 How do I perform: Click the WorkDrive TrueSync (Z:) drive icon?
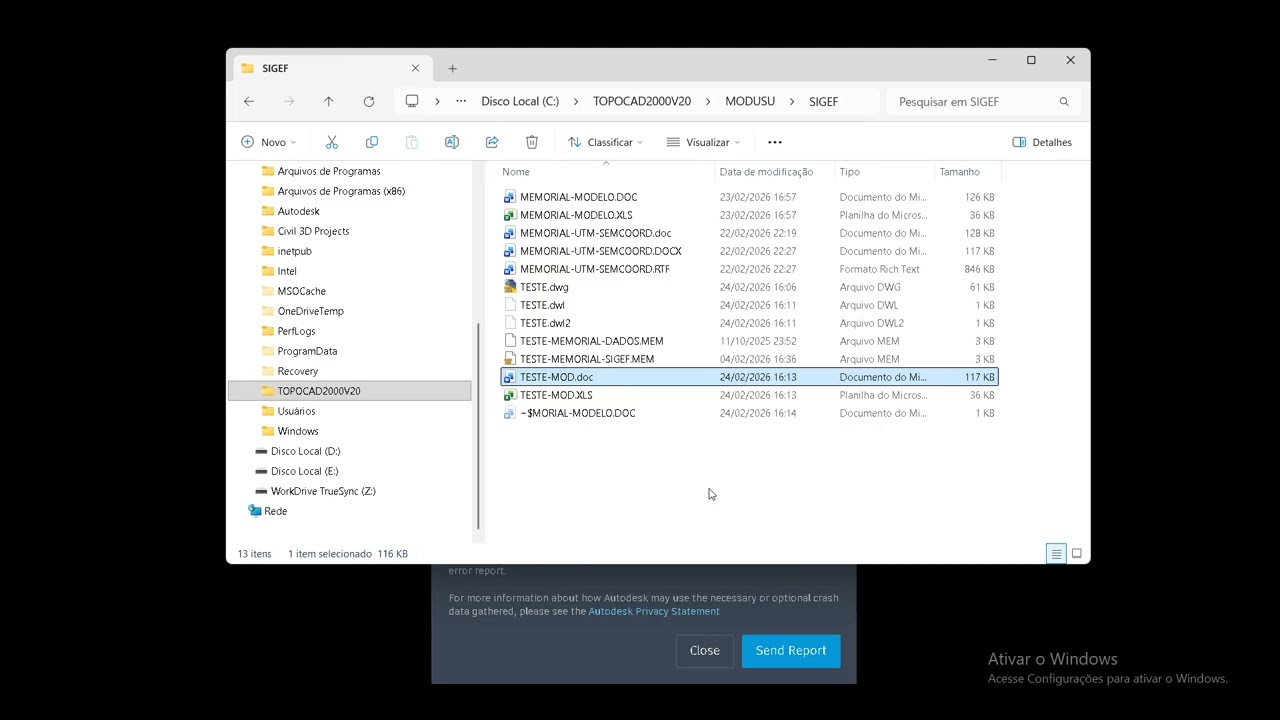261,491
